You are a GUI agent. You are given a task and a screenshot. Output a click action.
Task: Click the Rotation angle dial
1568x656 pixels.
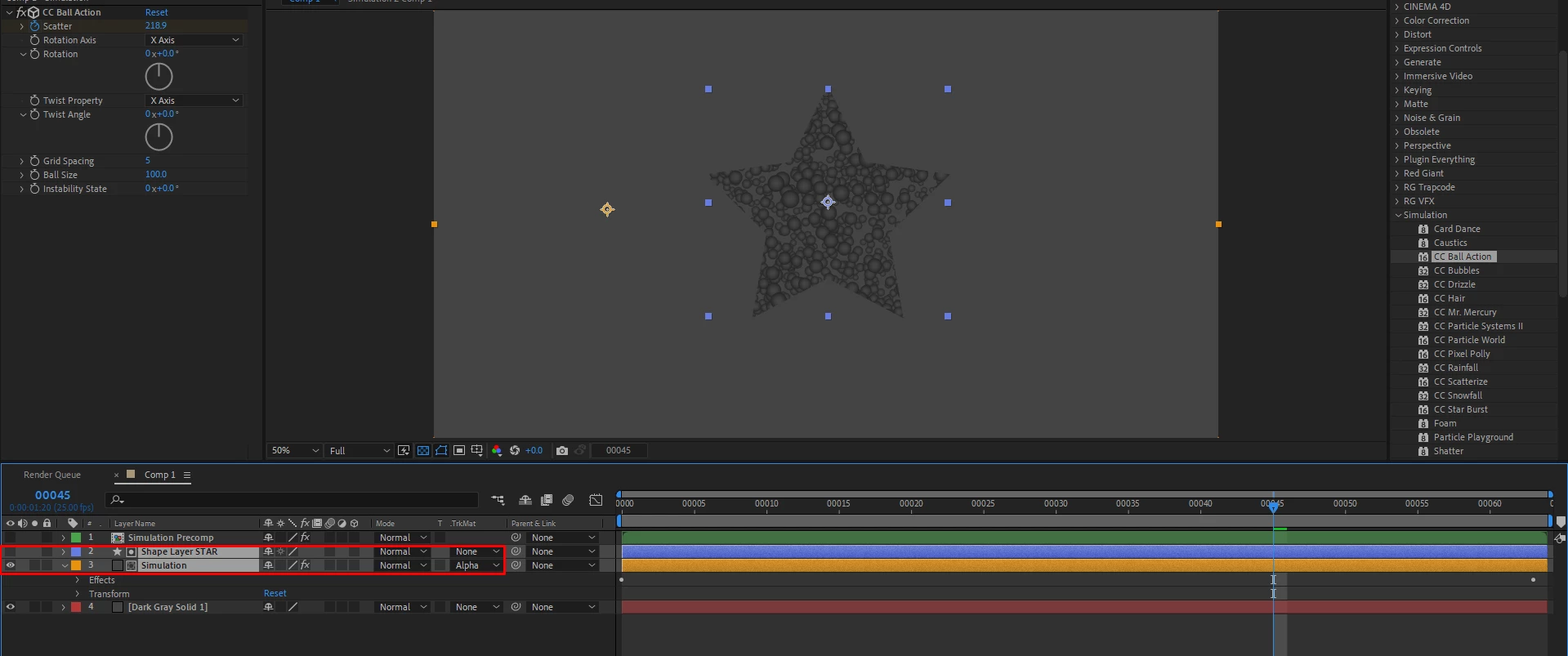coord(159,77)
